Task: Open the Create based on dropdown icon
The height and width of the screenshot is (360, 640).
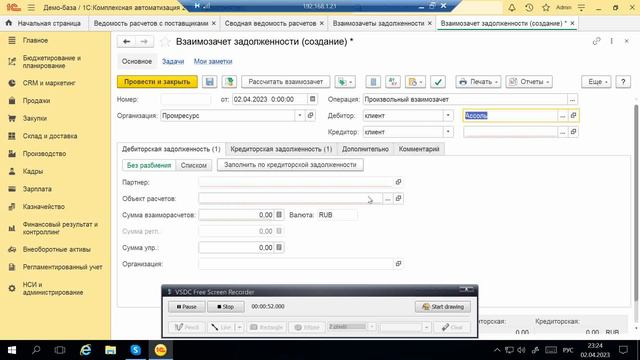Action: pyautogui.click(x=345, y=82)
